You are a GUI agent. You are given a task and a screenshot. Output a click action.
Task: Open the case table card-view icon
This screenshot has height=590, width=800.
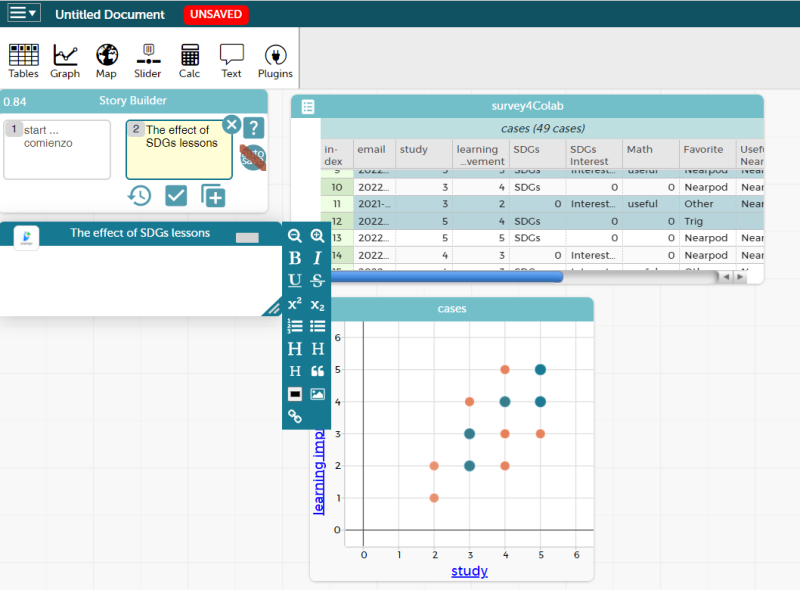tap(308, 107)
